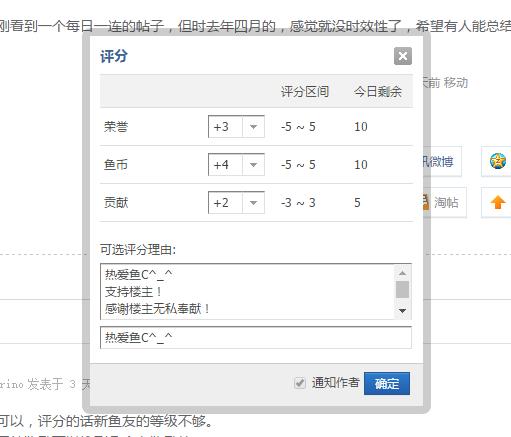Click scroll-down arrow of reasons list
This screenshot has width=511, height=437.
click(402, 311)
